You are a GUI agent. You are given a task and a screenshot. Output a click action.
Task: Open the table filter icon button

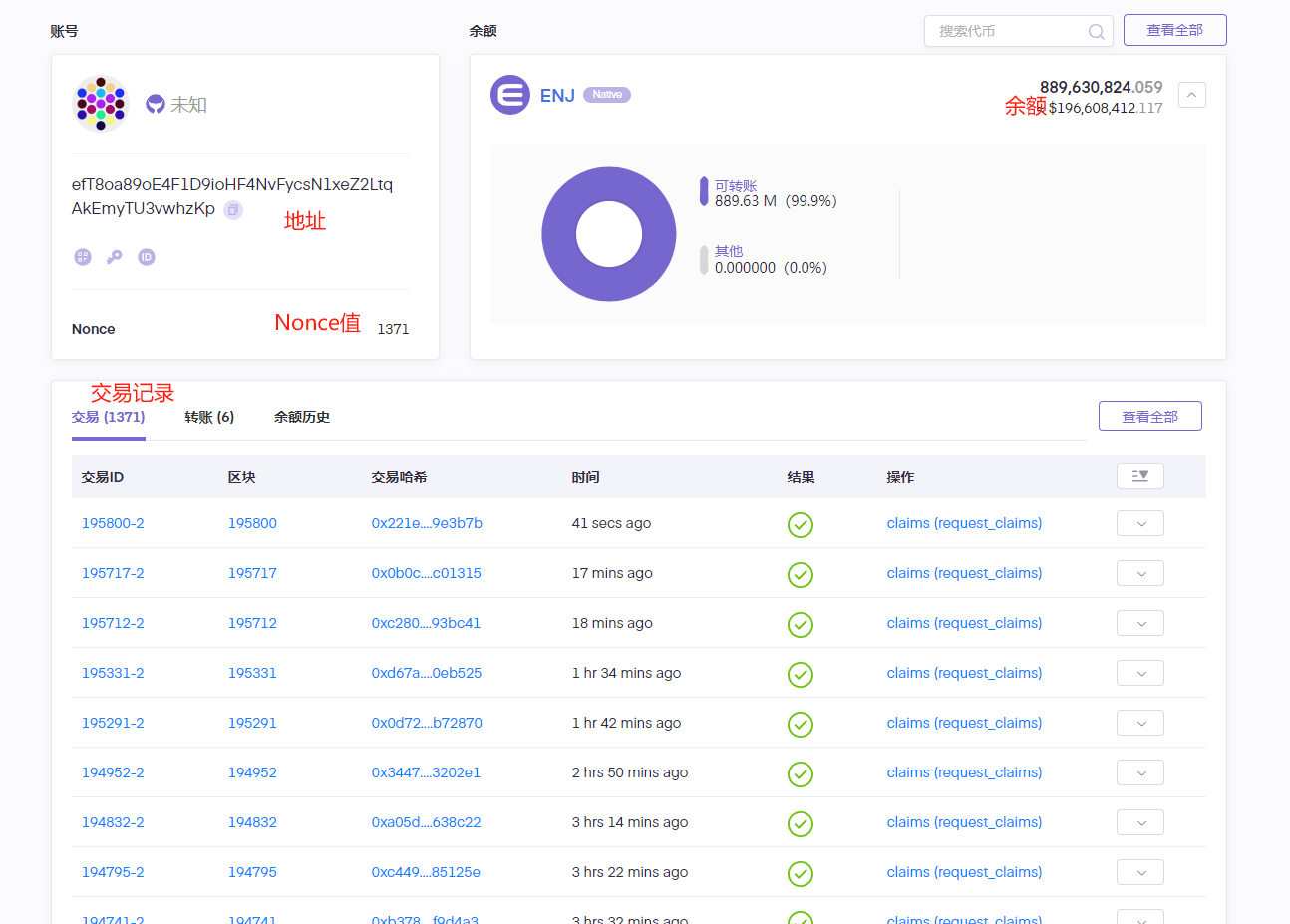pos(1139,476)
